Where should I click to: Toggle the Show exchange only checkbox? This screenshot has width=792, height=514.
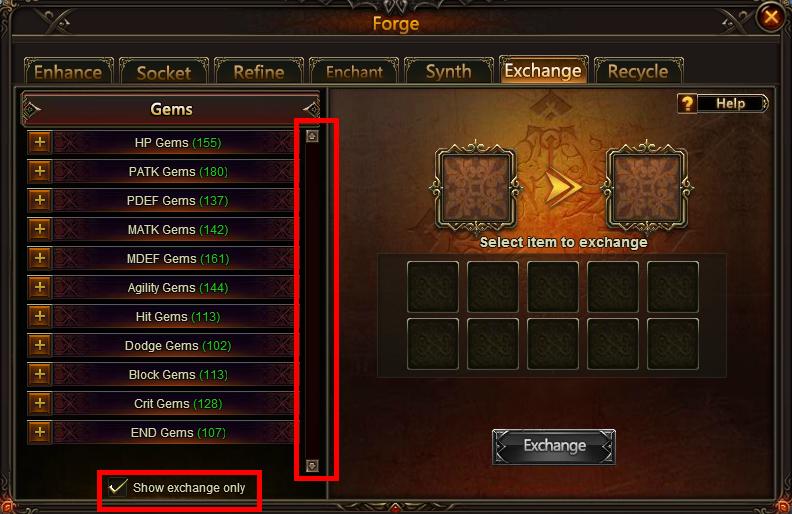point(118,487)
